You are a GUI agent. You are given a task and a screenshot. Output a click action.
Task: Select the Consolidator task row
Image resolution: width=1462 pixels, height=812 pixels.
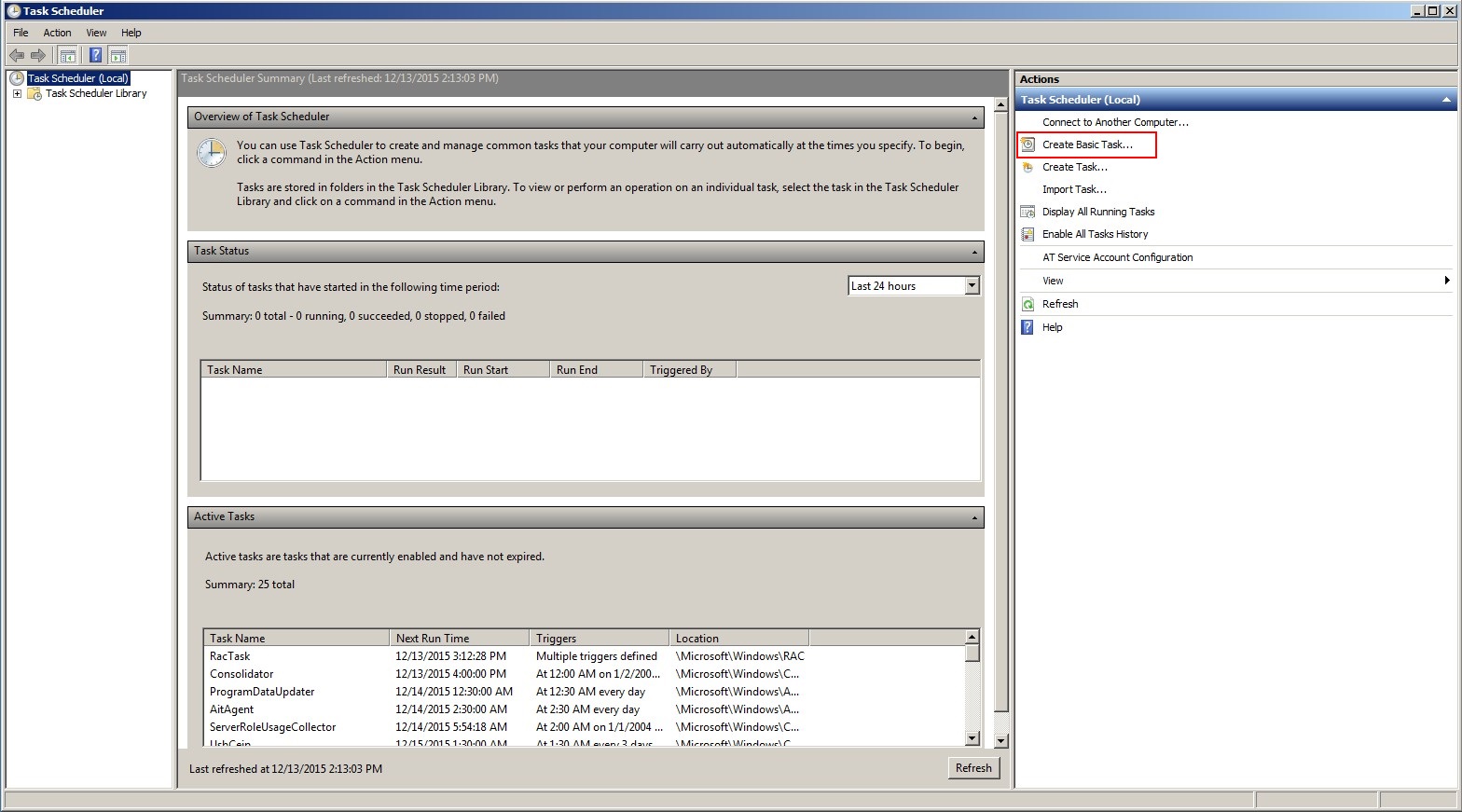tap(584, 674)
